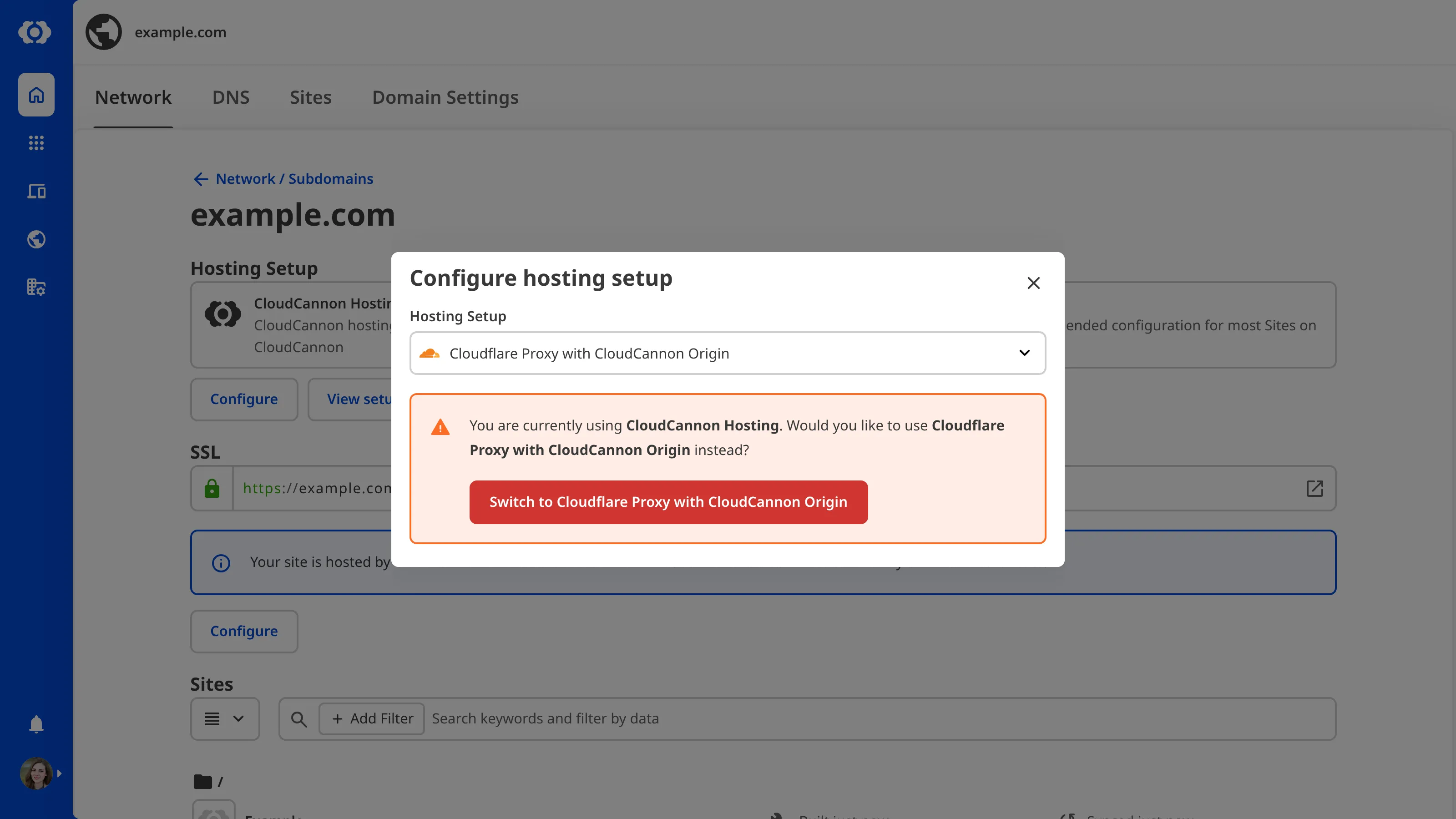Switch to the DNS tab
The image size is (1456, 819).
231,97
